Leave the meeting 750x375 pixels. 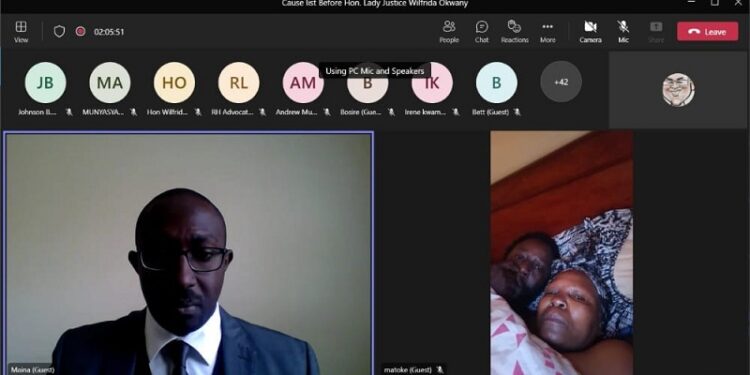[x=707, y=32]
